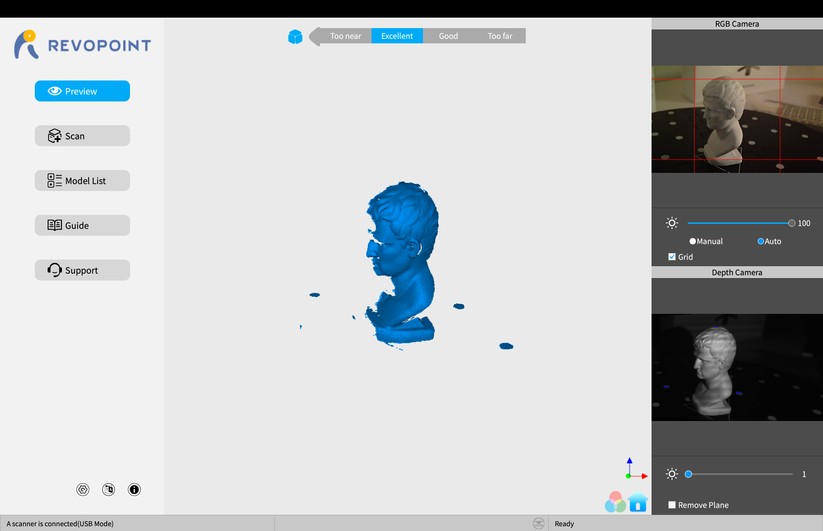Uncheck the Grid checkbox
The width and height of the screenshot is (823, 531).
tap(672, 257)
